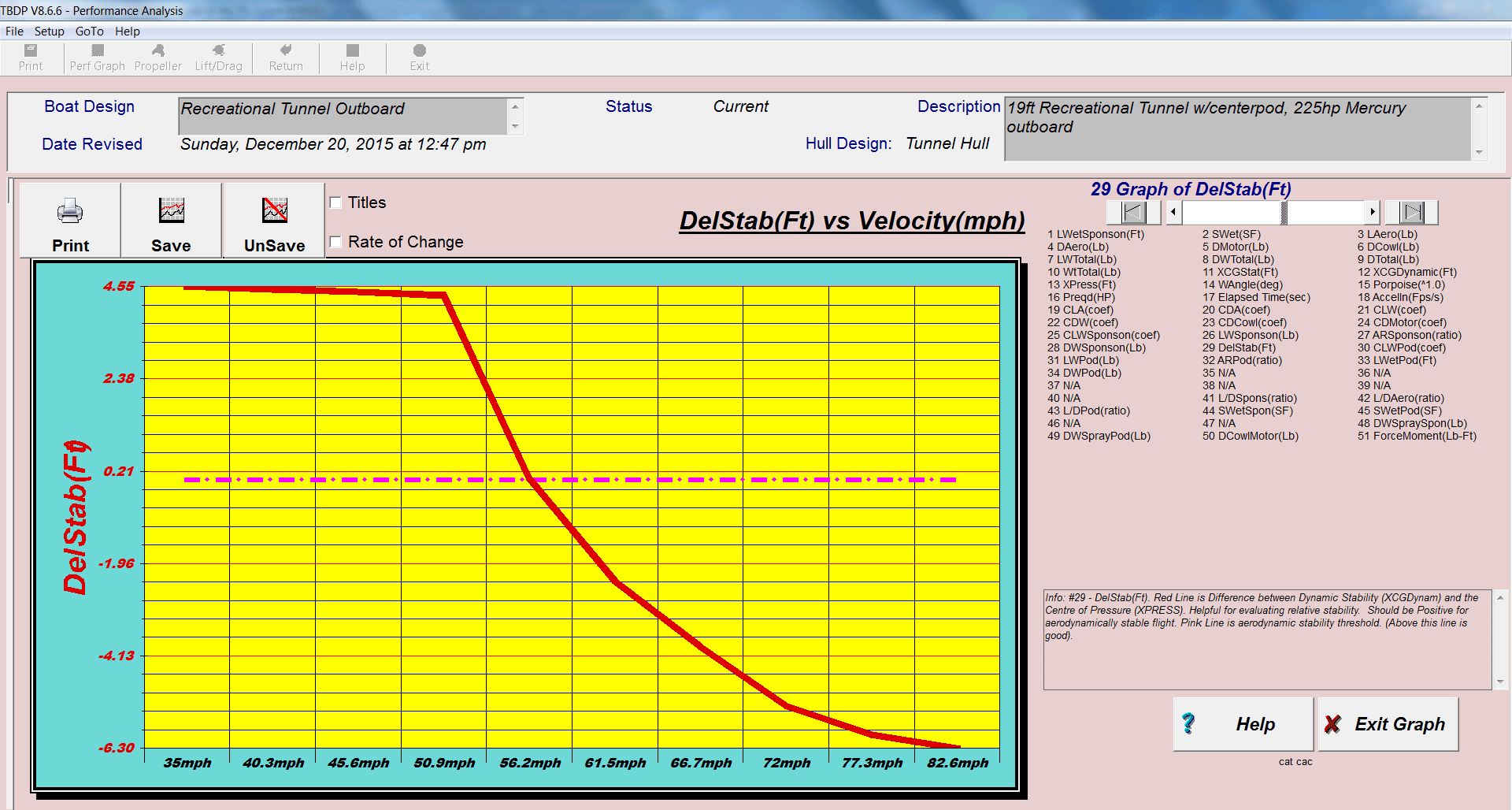Viewport: 1512px width, 810px height.
Task: Open Lift/Drag toolbar analysis
Action: click(x=218, y=58)
